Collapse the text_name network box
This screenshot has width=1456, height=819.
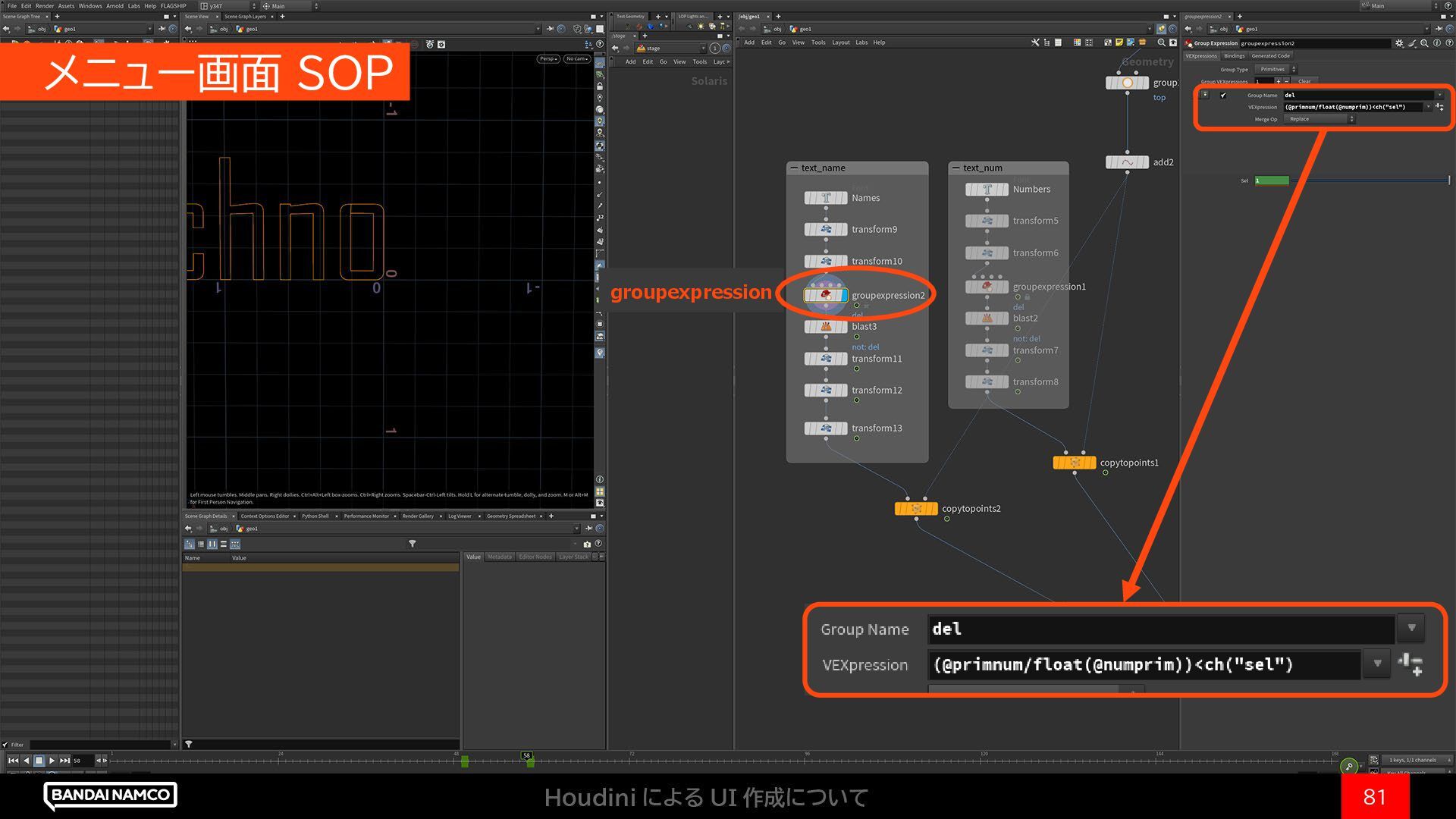pyautogui.click(x=794, y=168)
